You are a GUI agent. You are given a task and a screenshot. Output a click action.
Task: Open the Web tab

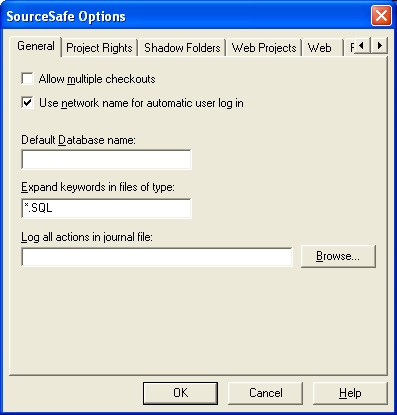[319, 48]
